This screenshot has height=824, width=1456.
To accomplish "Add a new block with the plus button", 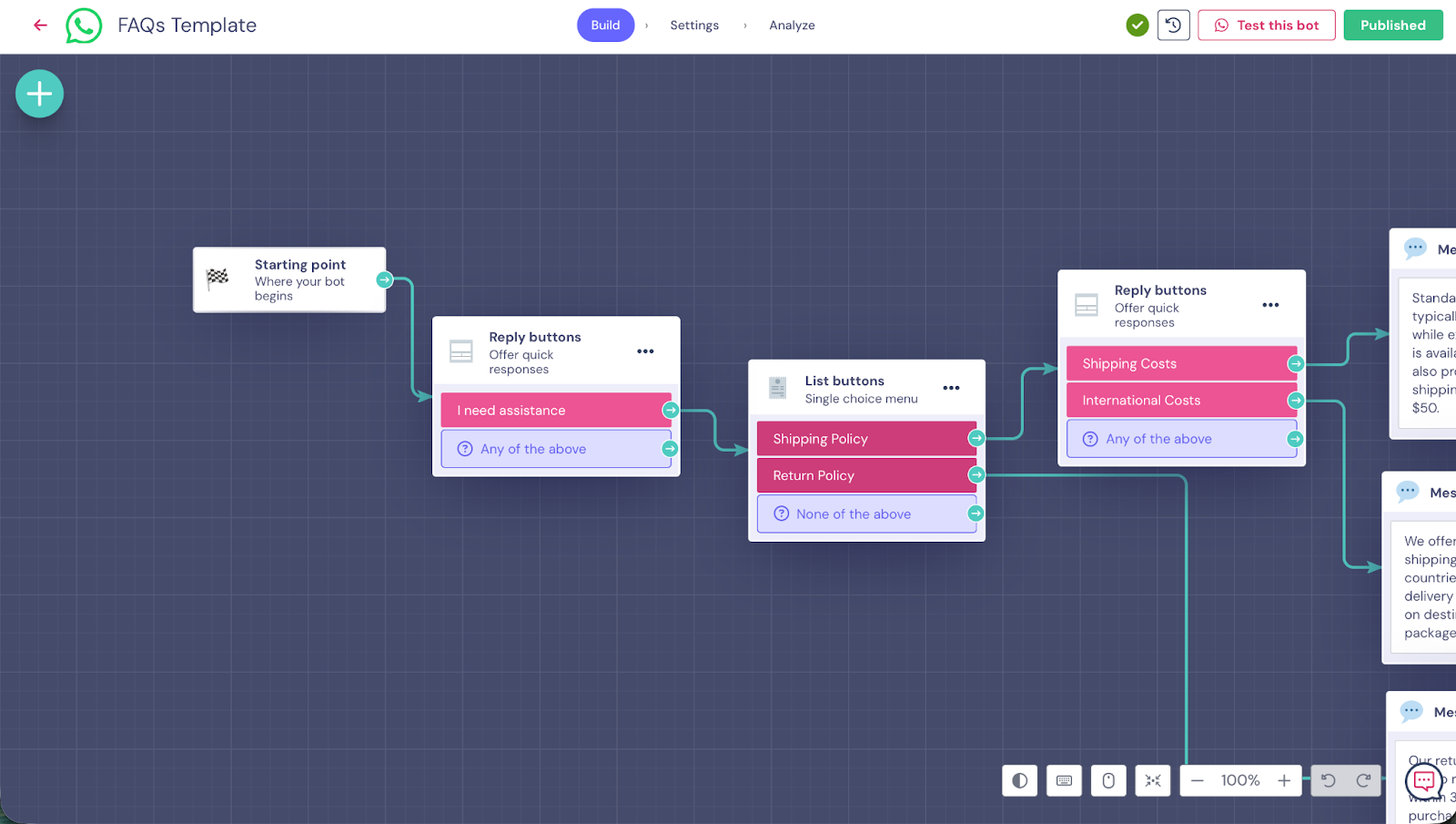I will (x=39, y=94).
